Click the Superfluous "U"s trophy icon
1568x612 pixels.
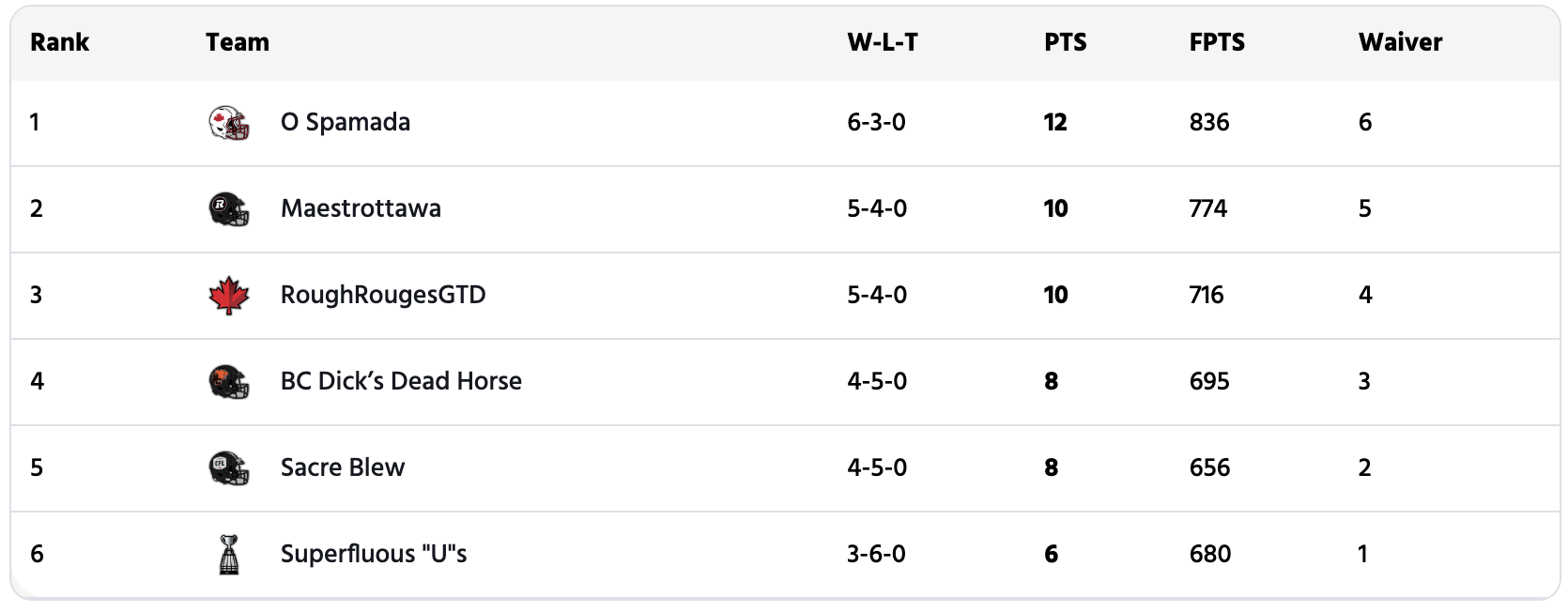[228, 554]
